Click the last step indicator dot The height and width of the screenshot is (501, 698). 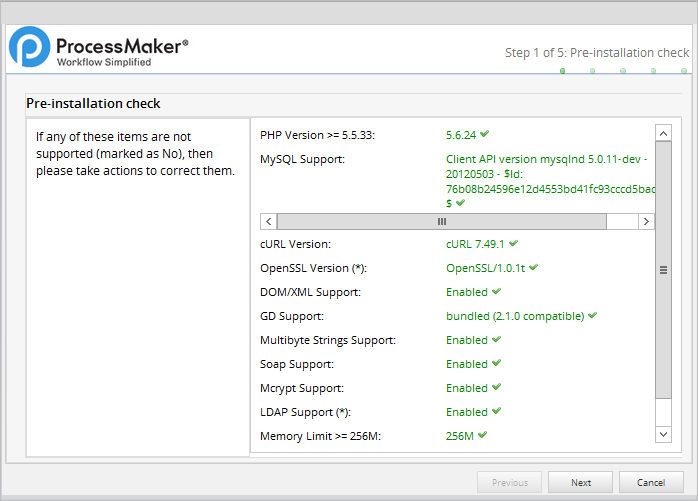[684, 71]
